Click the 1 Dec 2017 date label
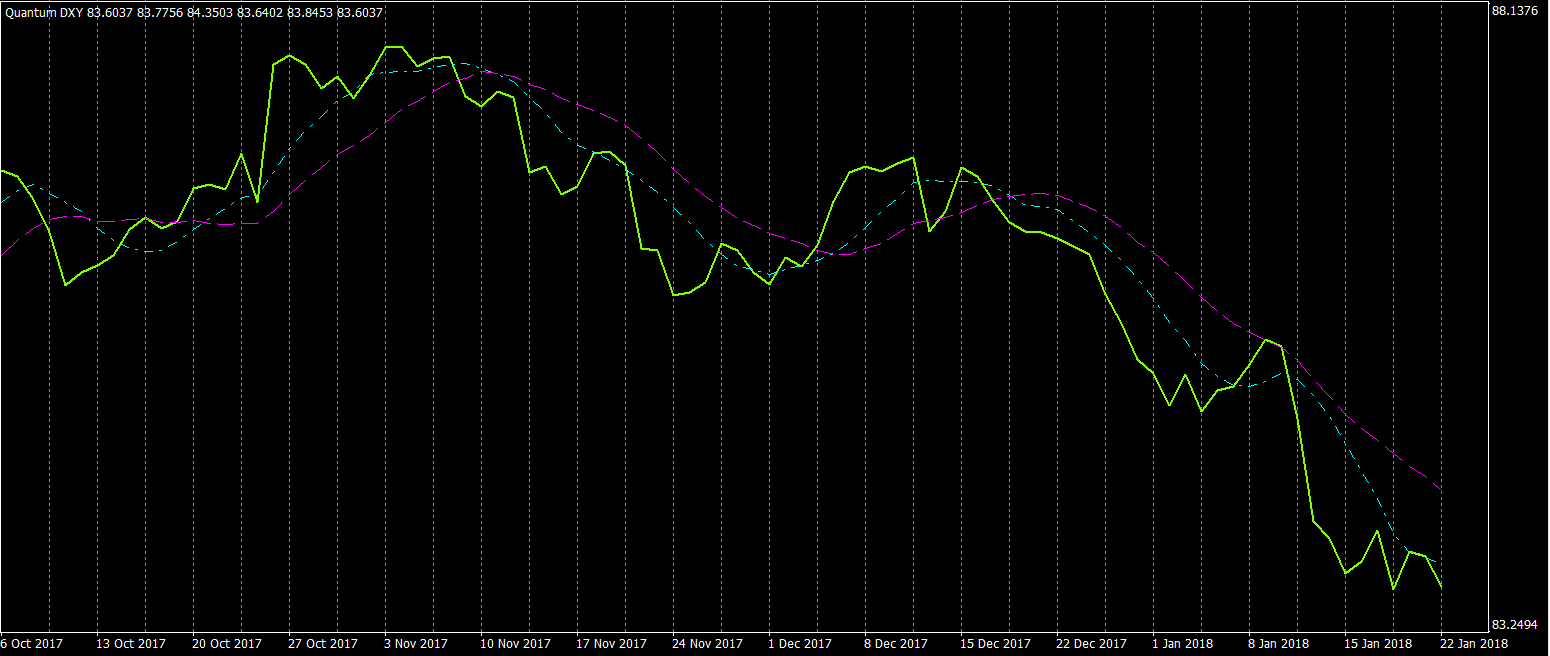Screen dimensions: 1550x656 pyautogui.click(x=800, y=644)
